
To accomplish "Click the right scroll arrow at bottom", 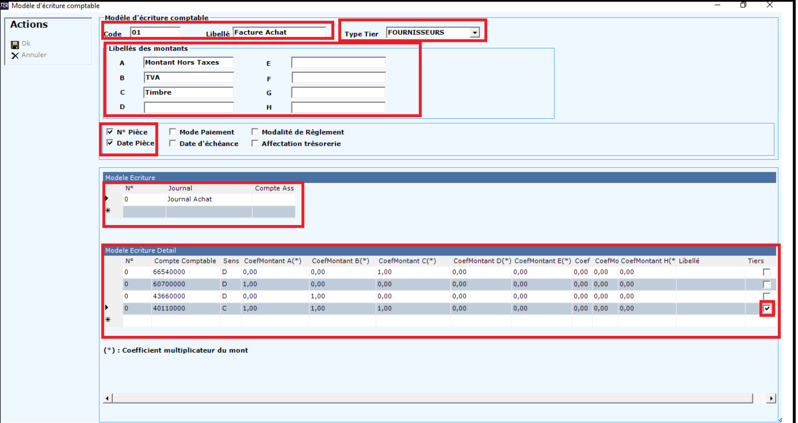I will 770,398.
